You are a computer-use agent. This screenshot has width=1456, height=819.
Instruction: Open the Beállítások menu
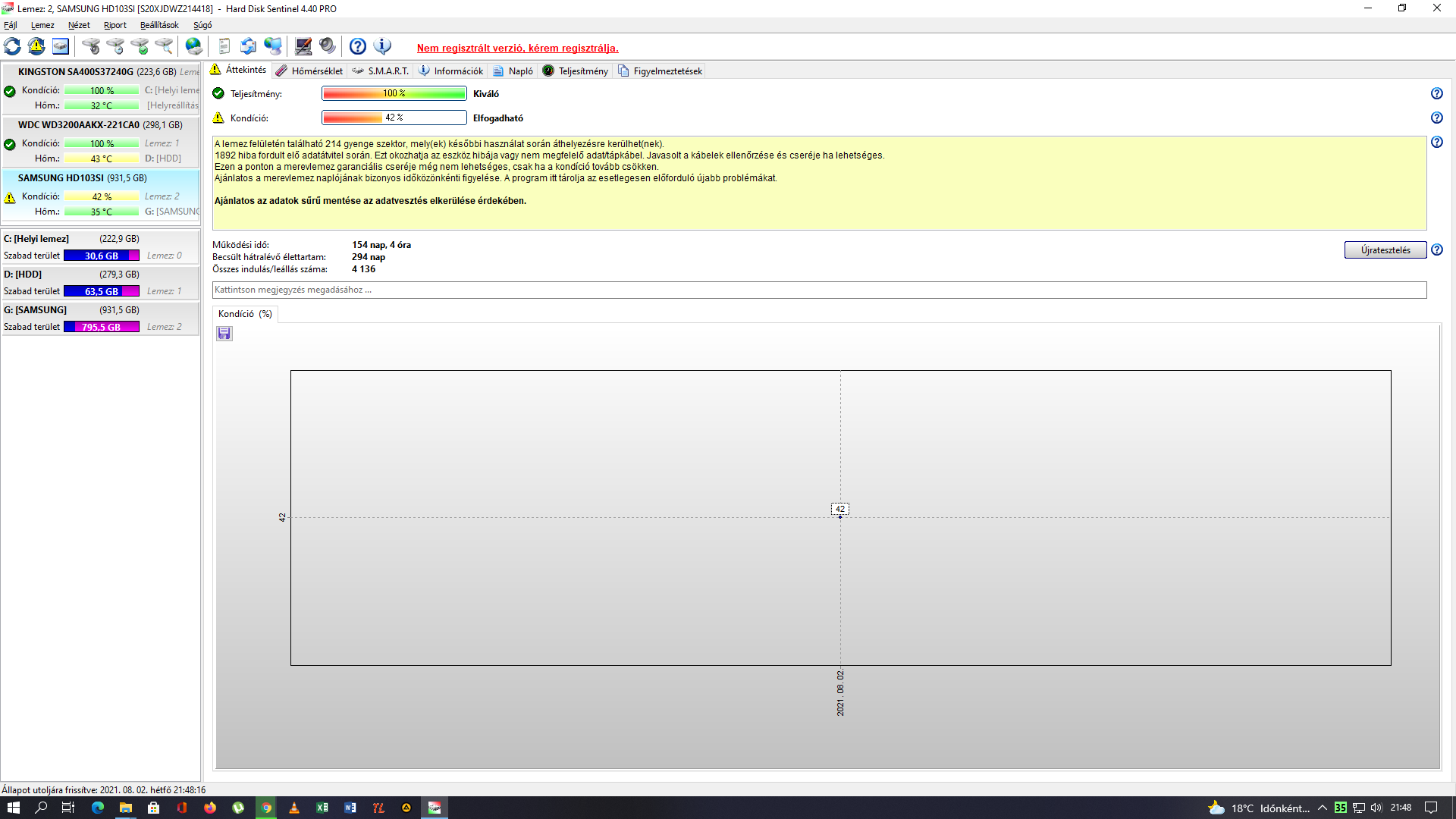click(x=159, y=25)
